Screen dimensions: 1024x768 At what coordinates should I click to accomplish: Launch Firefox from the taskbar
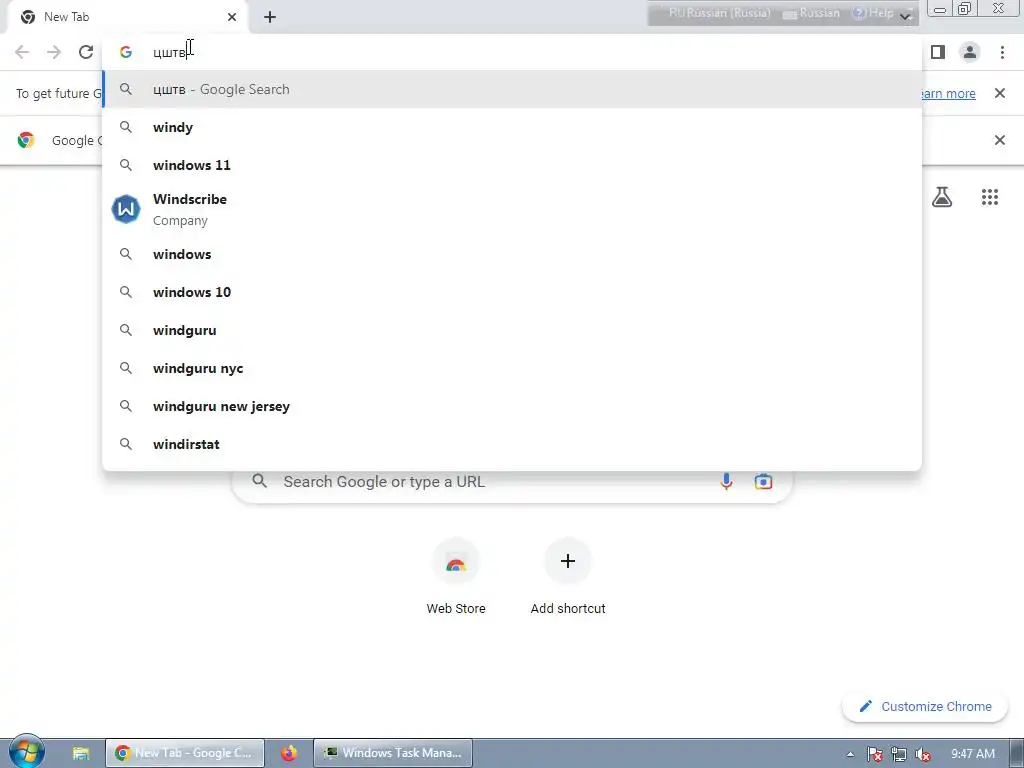(289, 754)
